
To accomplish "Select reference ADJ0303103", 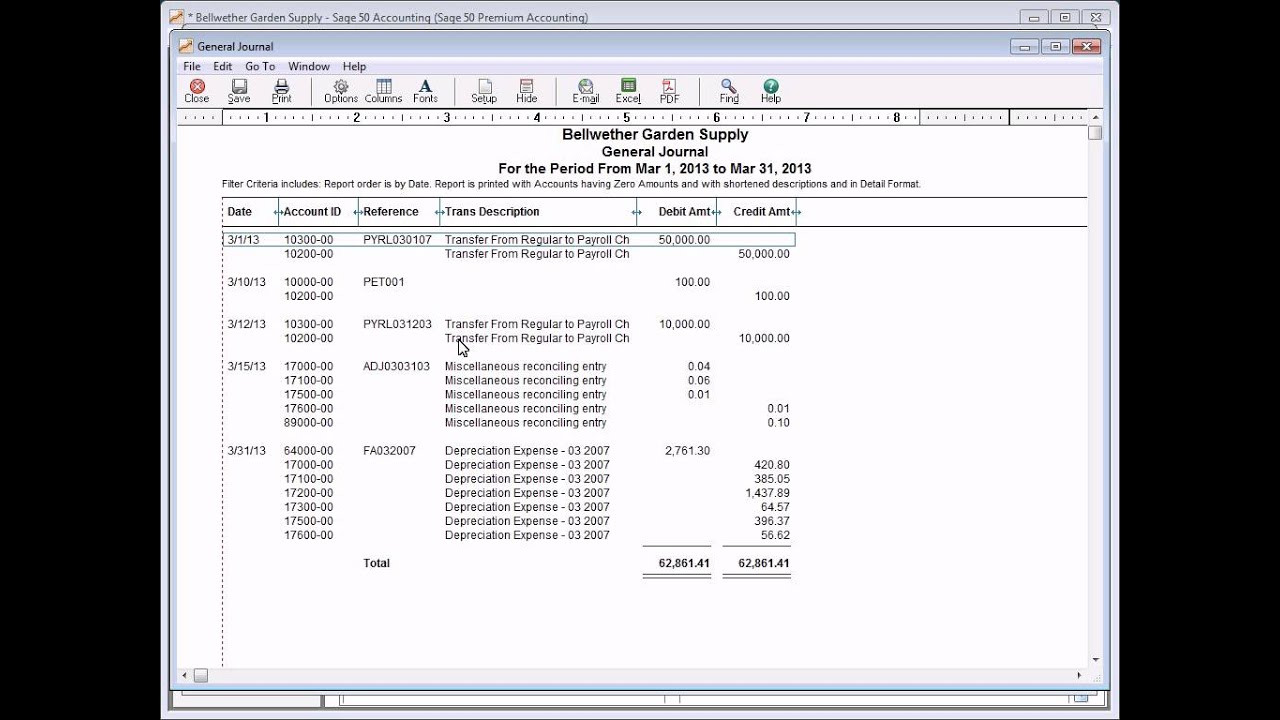I will [x=396, y=366].
